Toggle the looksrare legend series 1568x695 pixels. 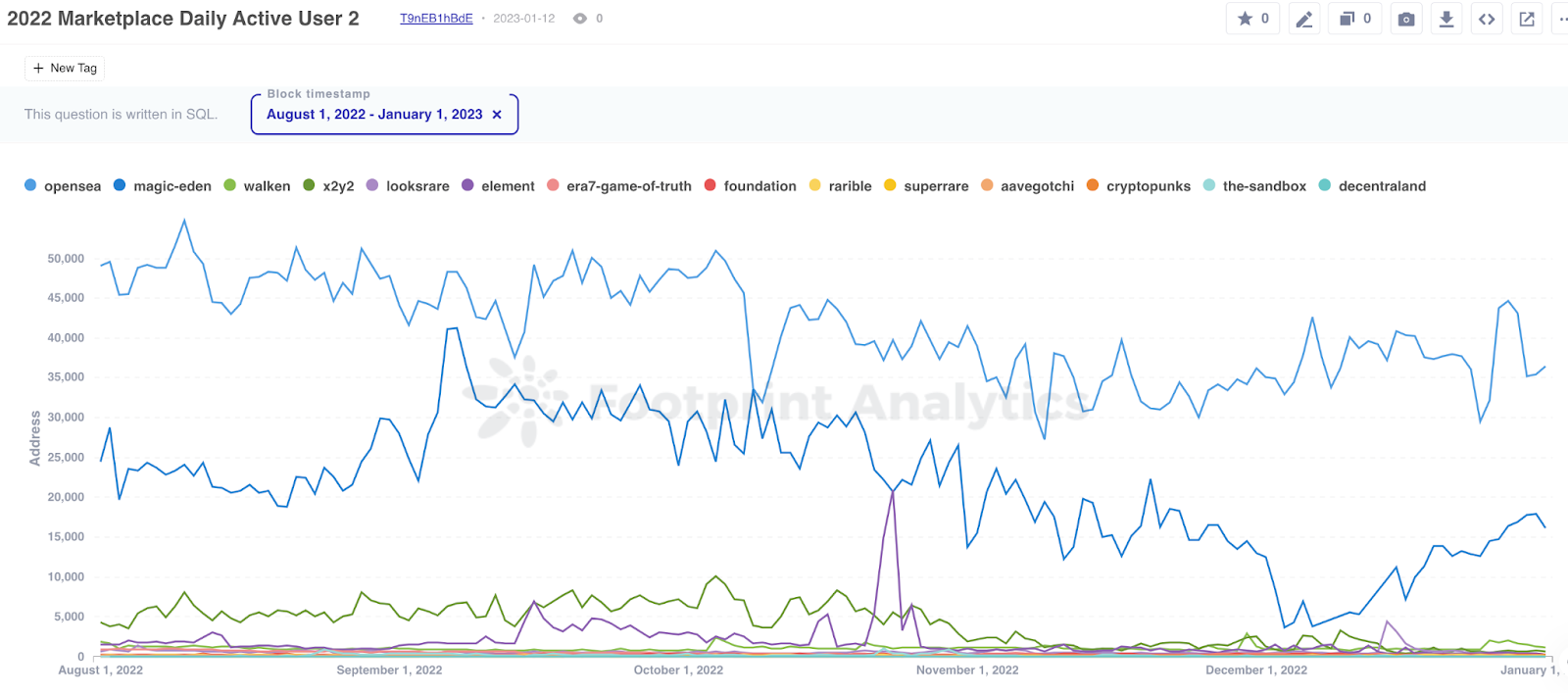click(x=408, y=186)
